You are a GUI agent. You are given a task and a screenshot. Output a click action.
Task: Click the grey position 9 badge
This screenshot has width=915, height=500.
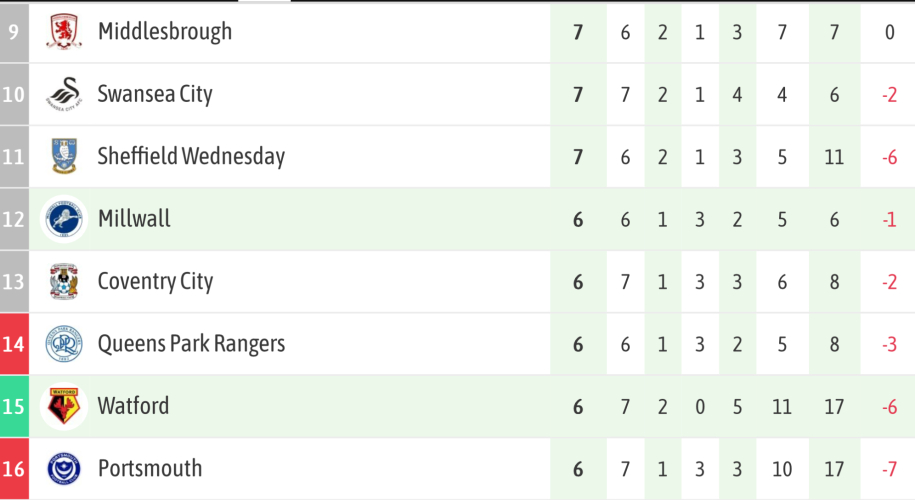(x=14, y=32)
